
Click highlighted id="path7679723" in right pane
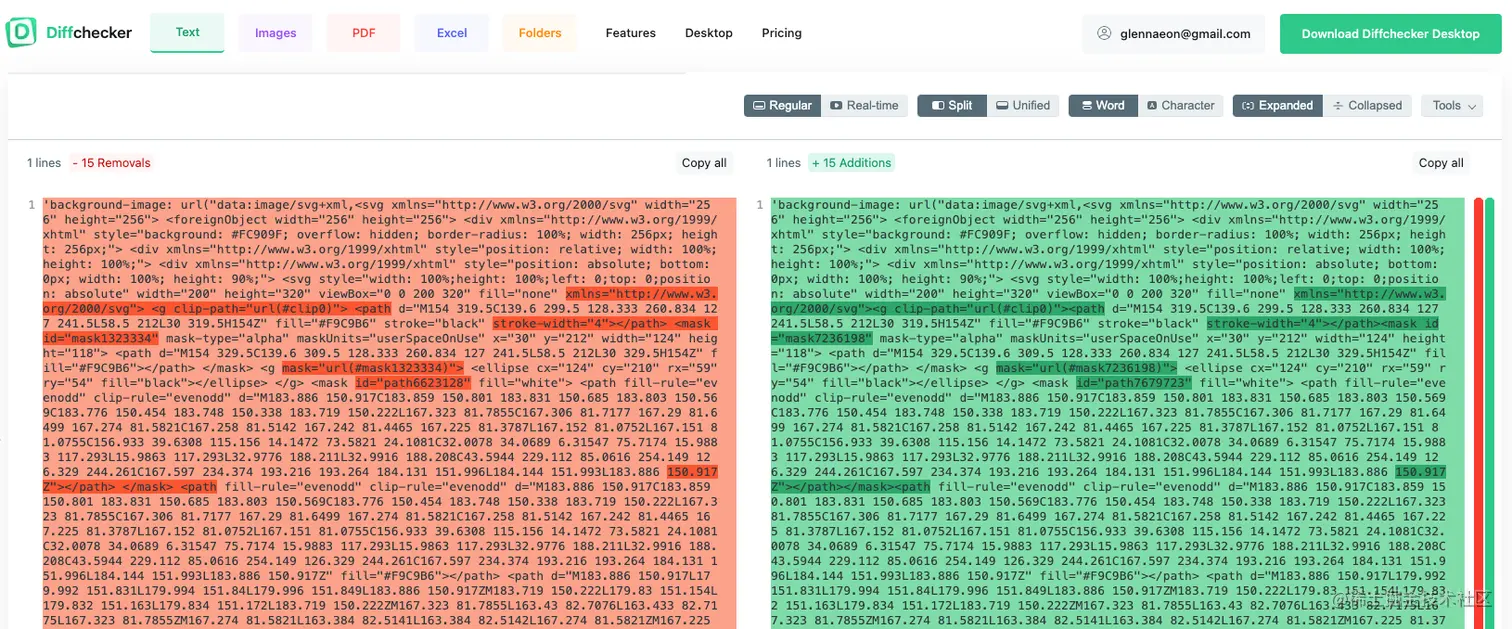[x=1134, y=383]
